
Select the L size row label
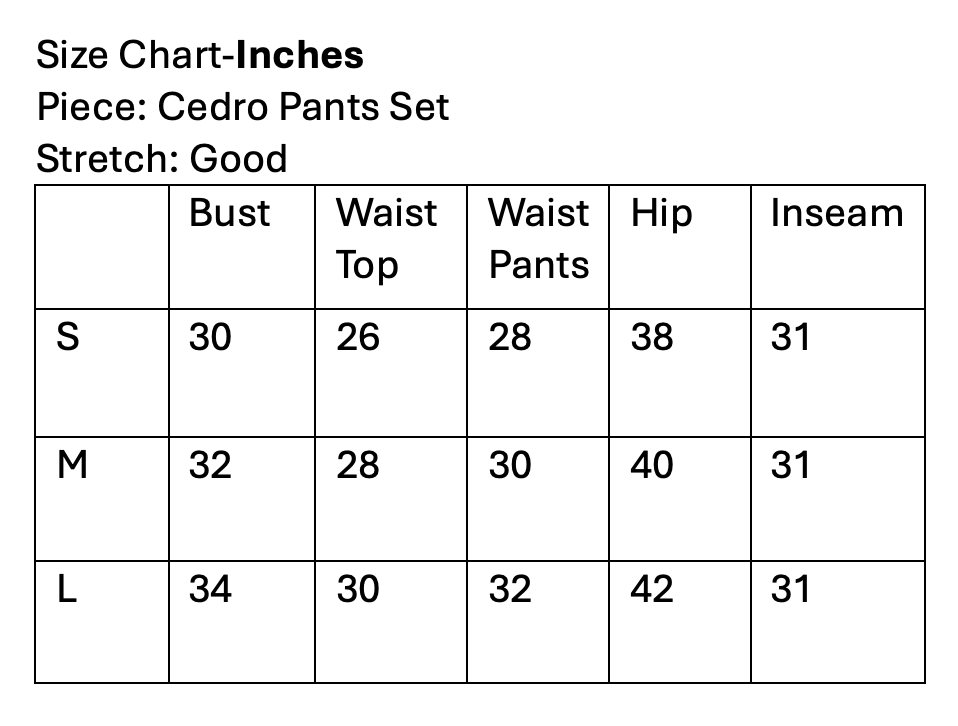click(x=66, y=589)
